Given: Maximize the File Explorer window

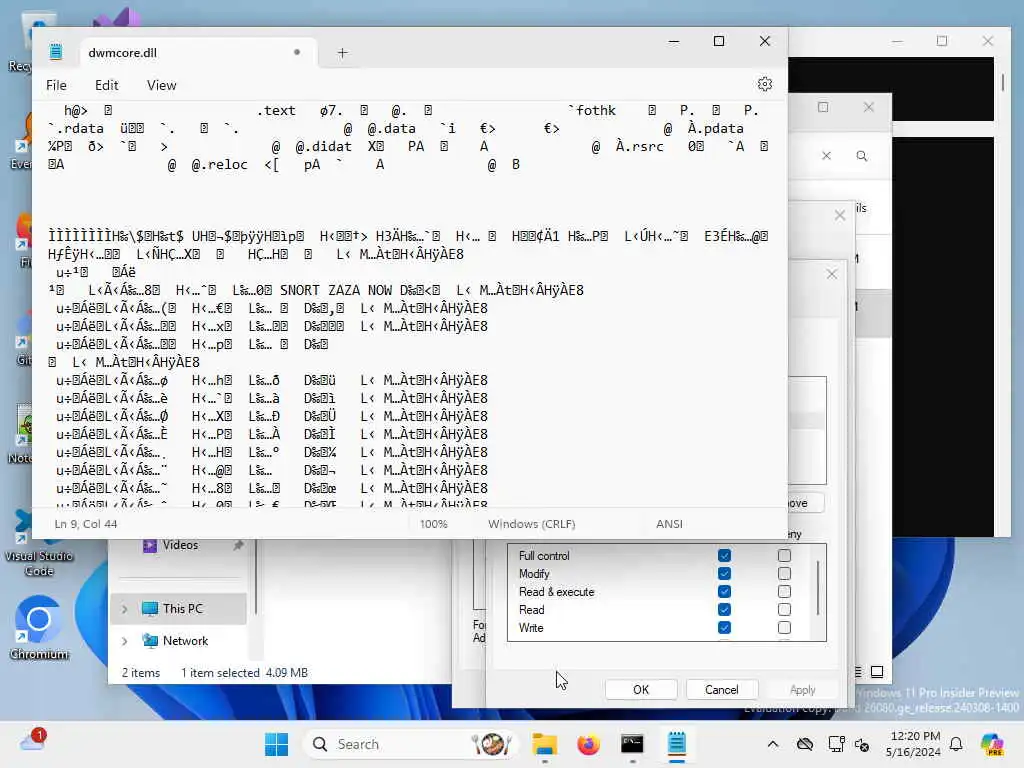Looking at the screenshot, I should tap(823, 107).
